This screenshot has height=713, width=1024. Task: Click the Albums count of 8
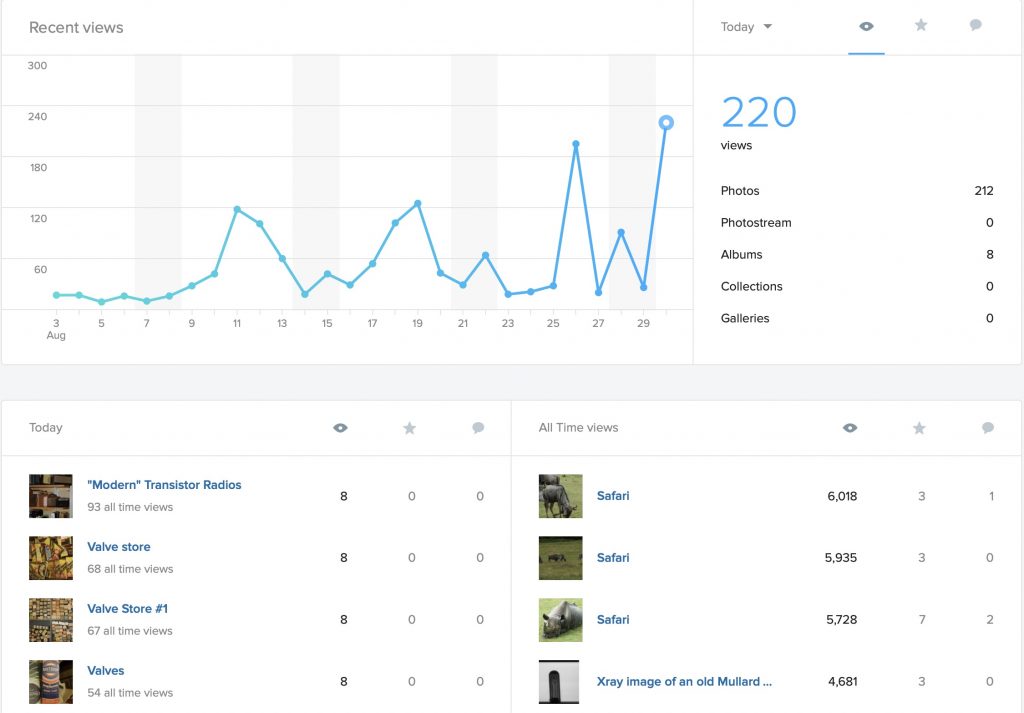pyautogui.click(x=990, y=255)
